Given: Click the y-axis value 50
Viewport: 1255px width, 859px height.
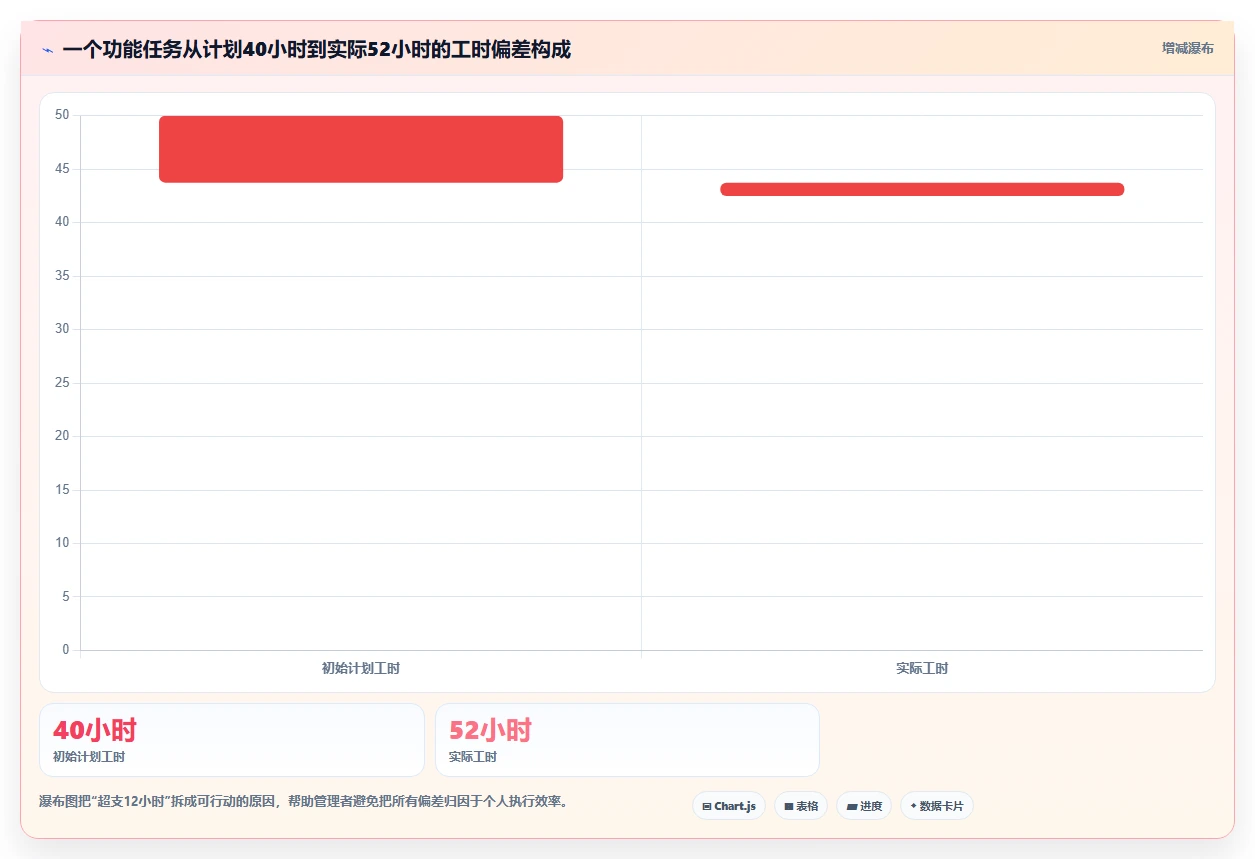Looking at the screenshot, I should click(62, 115).
